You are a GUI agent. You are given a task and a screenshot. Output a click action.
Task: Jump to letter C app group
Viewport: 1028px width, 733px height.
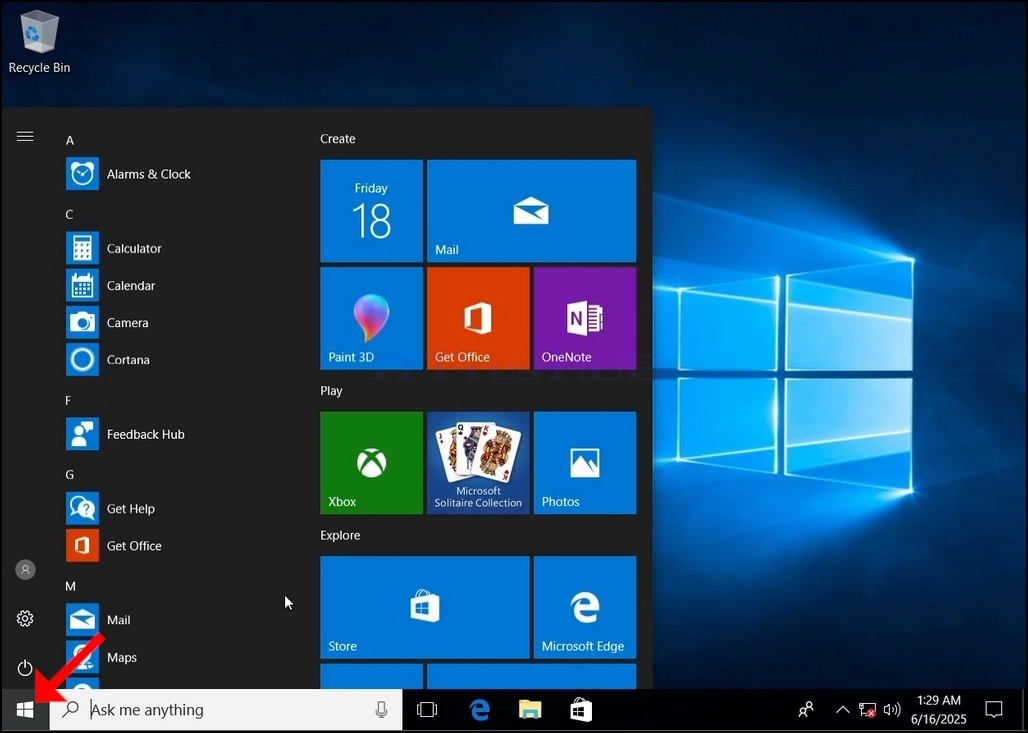point(69,214)
